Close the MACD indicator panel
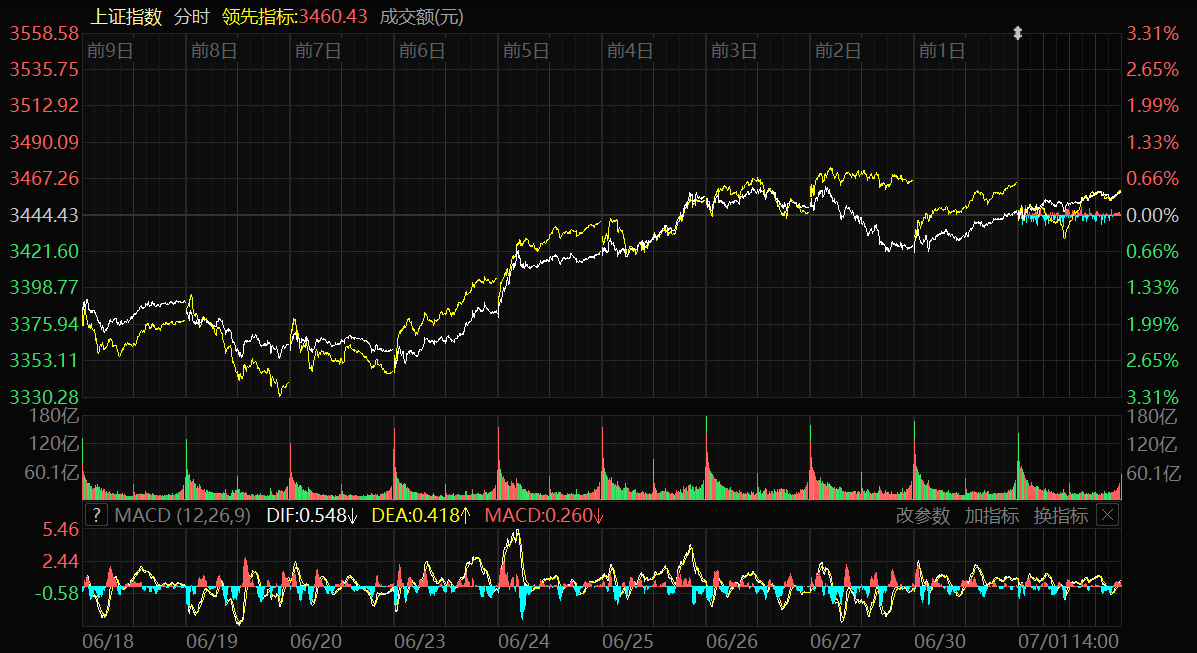This screenshot has width=1197, height=653. 1107,516
